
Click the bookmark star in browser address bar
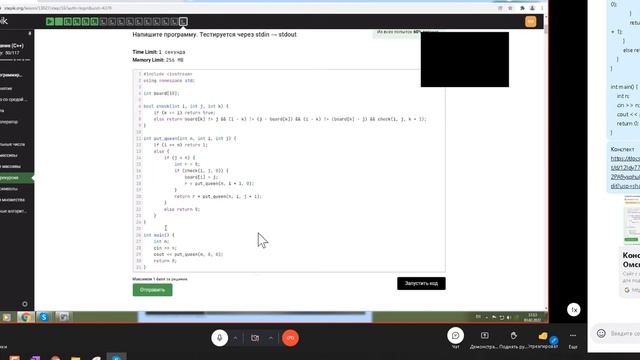510,8
